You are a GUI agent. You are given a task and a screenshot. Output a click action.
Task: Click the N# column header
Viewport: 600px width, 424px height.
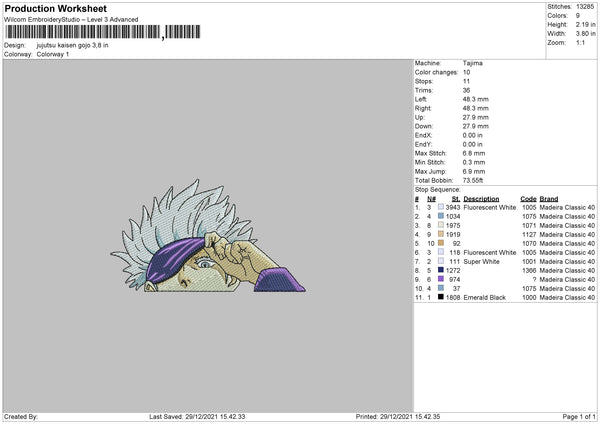431,199
